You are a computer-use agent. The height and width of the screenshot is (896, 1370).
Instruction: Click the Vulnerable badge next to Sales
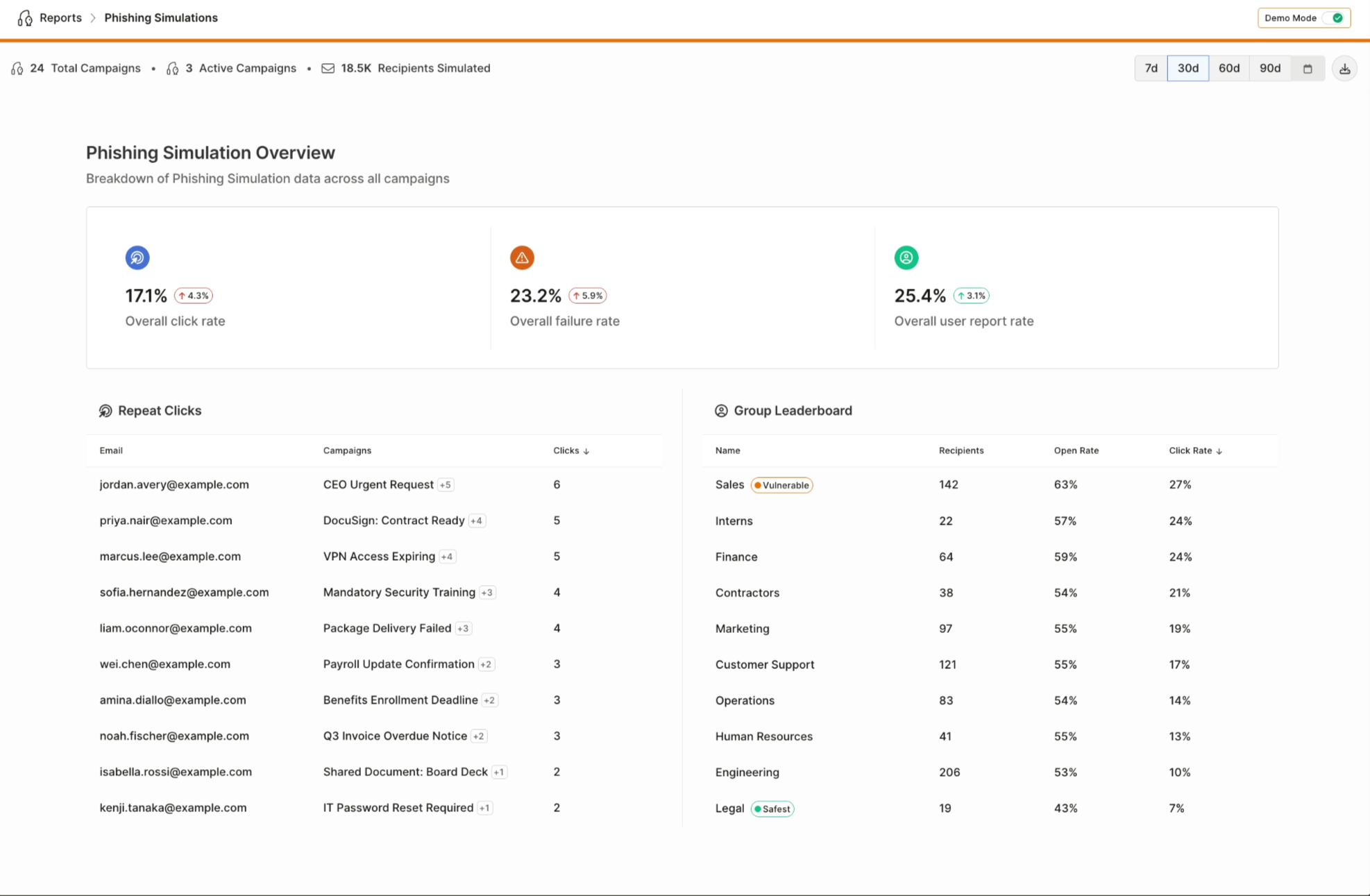[781, 485]
